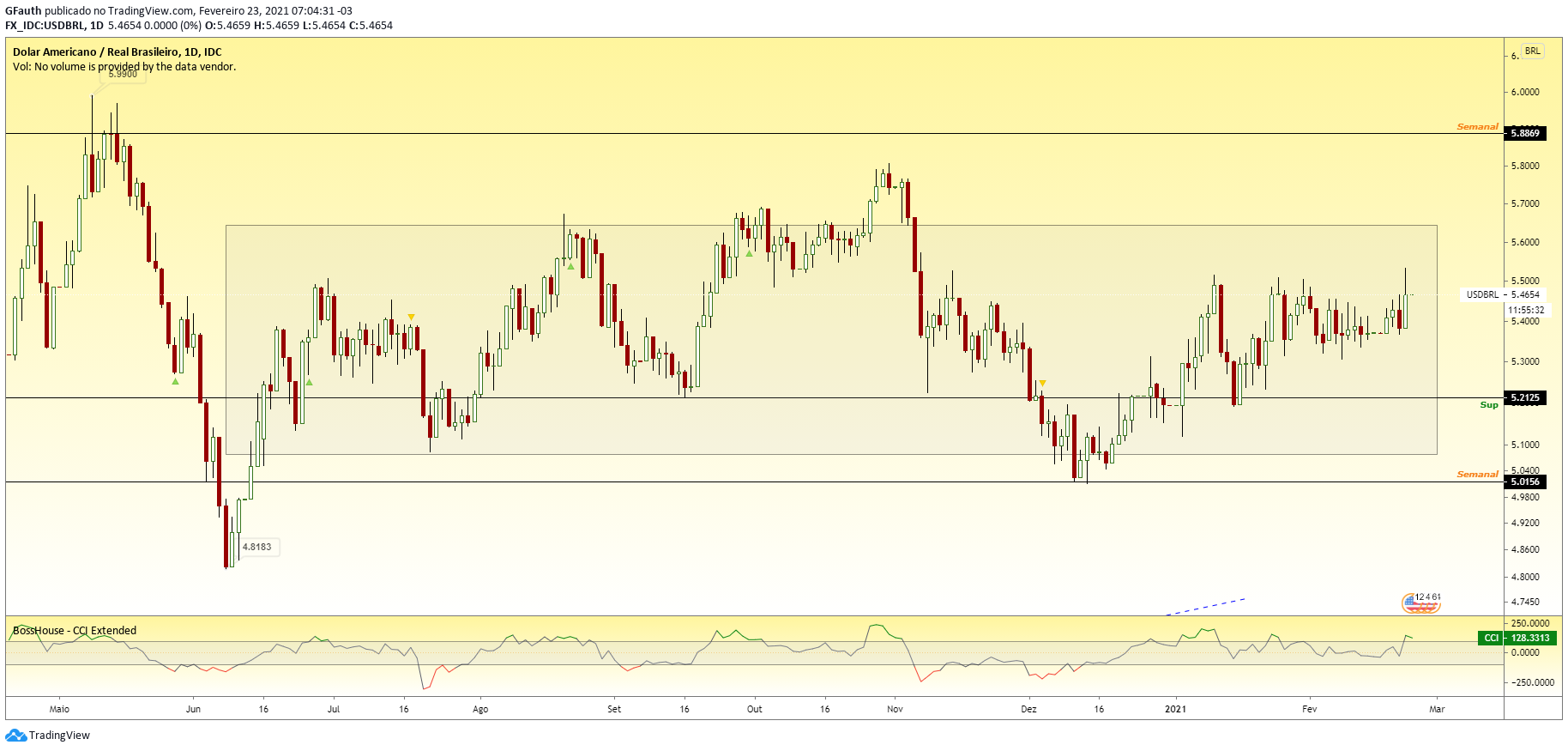Click the Out label on the time axis
This screenshot has width=1568, height=751.
pyautogui.click(x=754, y=709)
